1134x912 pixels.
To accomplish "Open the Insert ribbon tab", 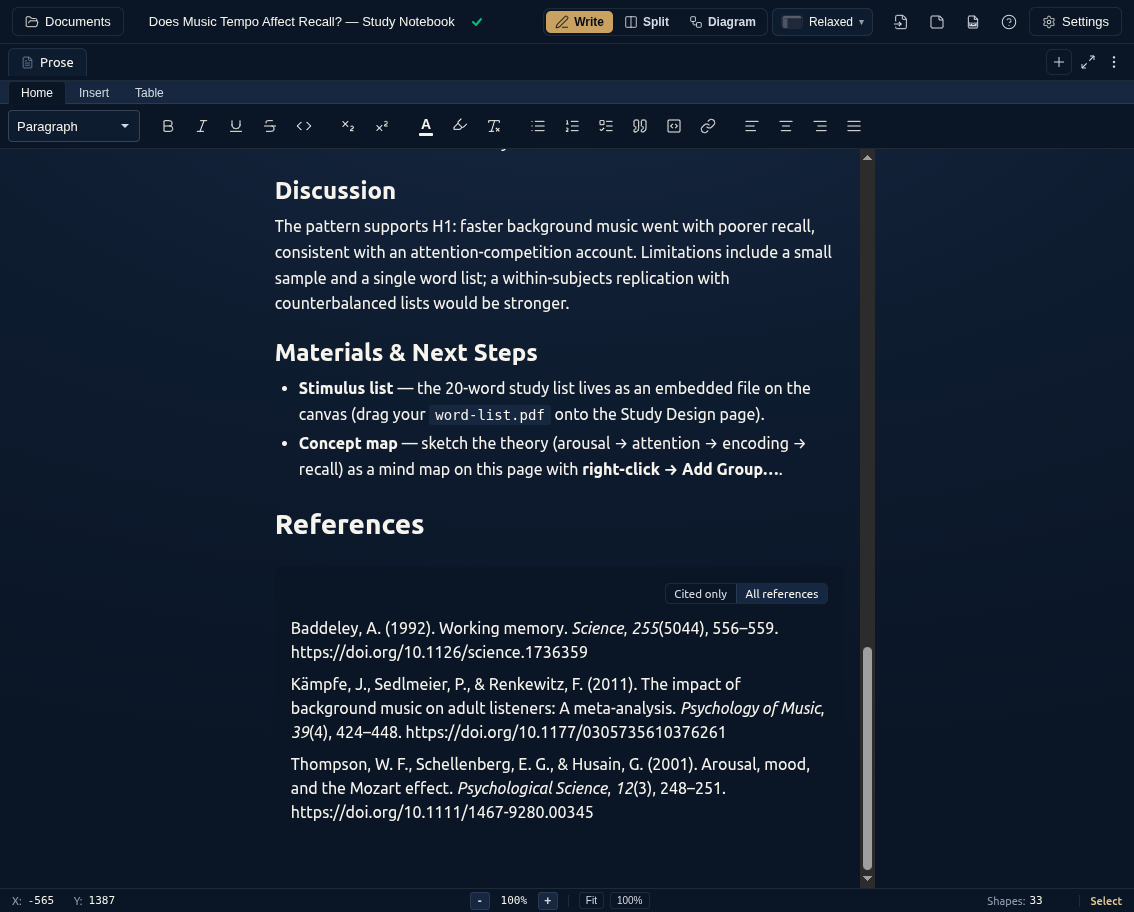I will click(x=94, y=93).
